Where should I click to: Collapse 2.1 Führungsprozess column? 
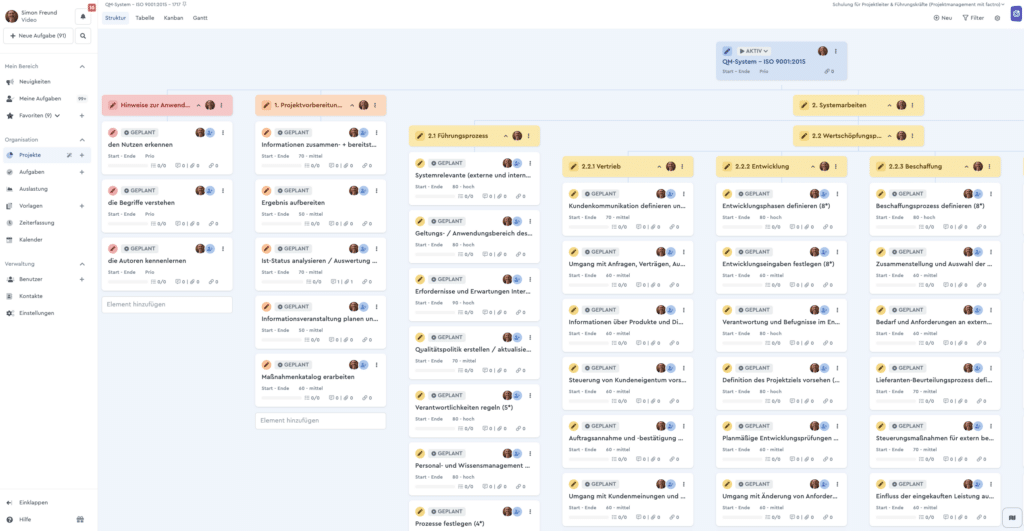pos(505,136)
